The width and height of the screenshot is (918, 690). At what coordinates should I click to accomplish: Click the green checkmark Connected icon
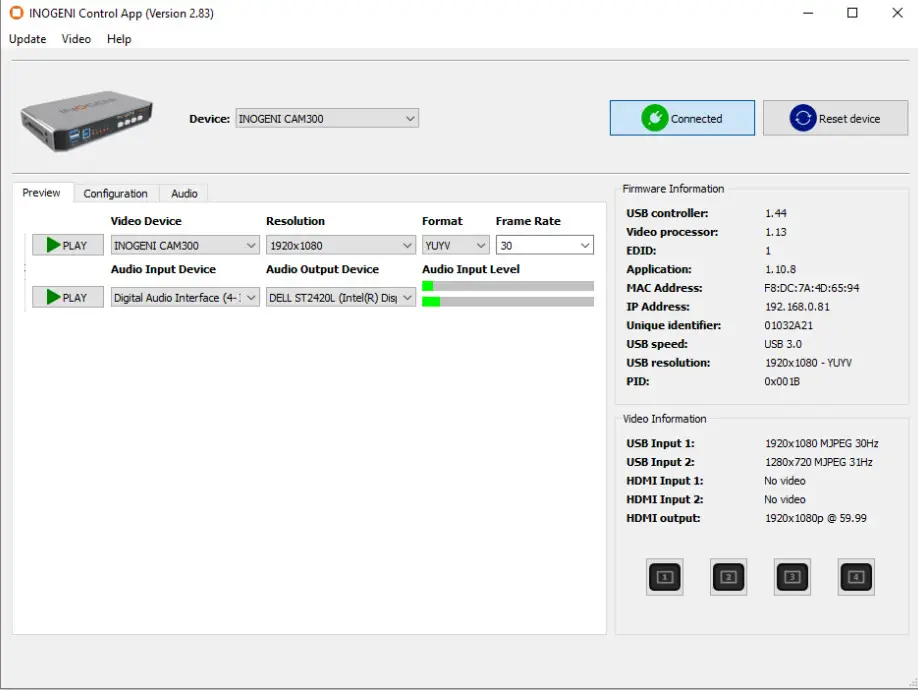point(656,117)
